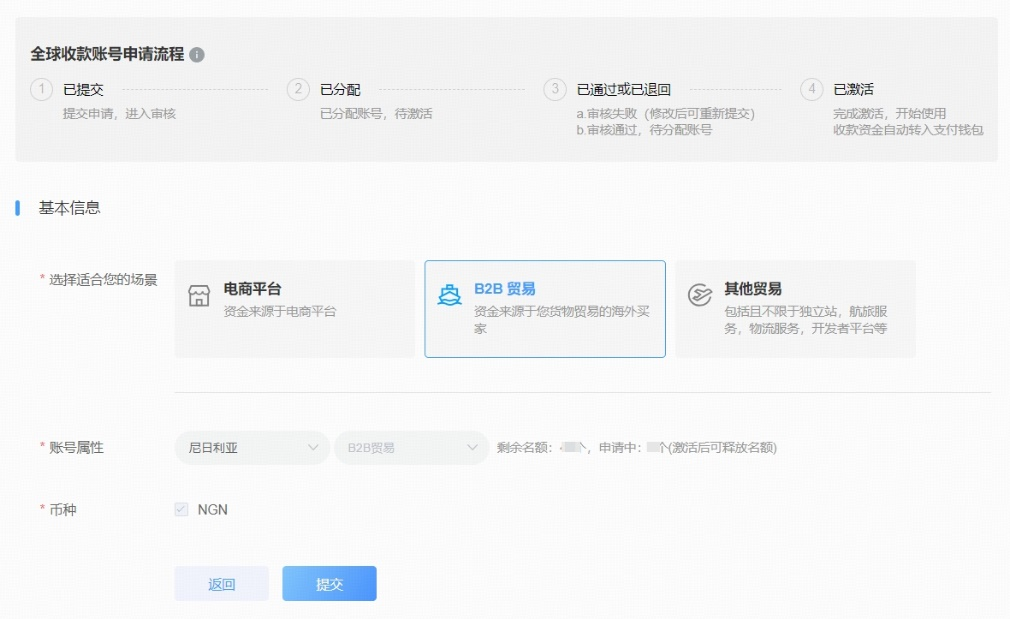Click the chevron arrow in 尼日利亚 dropdown

click(x=313, y=448)
